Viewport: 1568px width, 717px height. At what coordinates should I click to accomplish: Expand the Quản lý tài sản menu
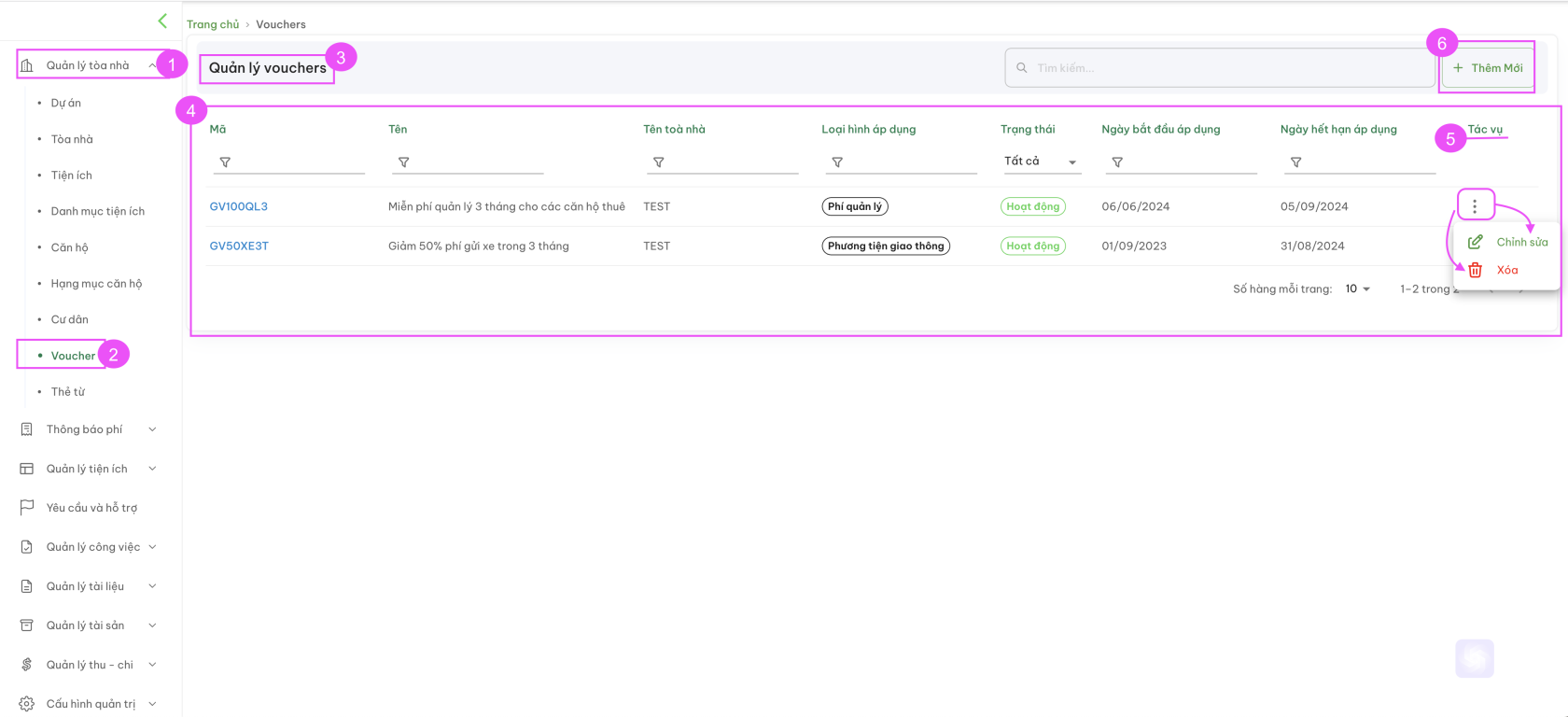pyautogui.click(x=152, y=626)
